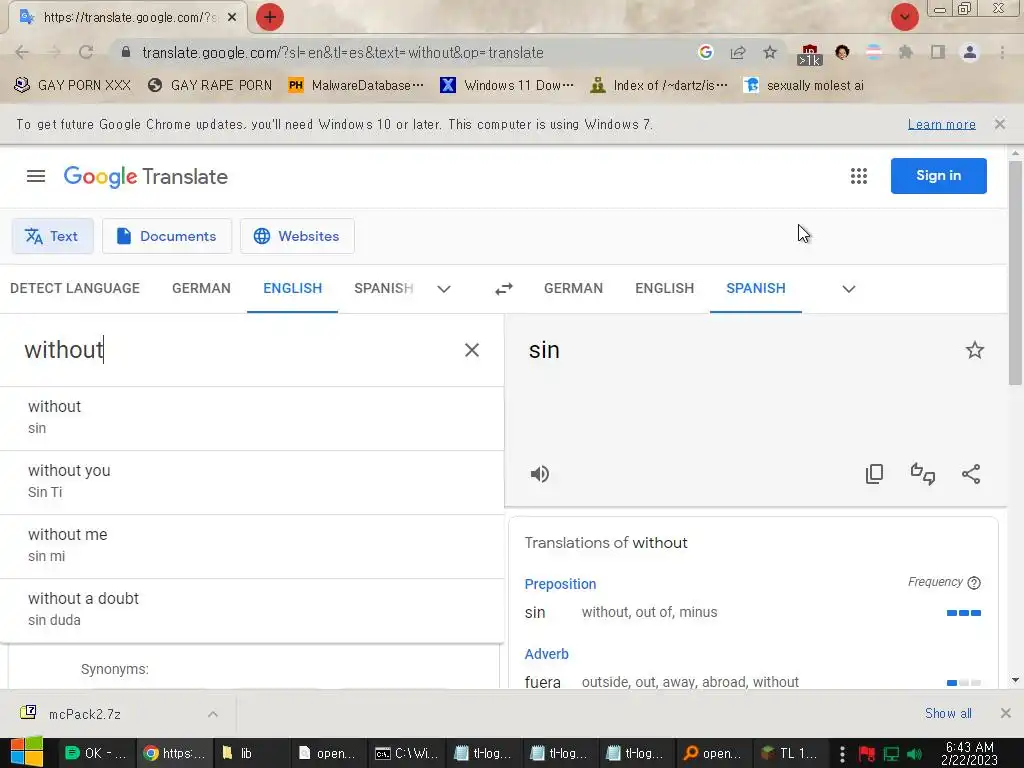
Task: Expand more target languages
Action: coord(848,289)
